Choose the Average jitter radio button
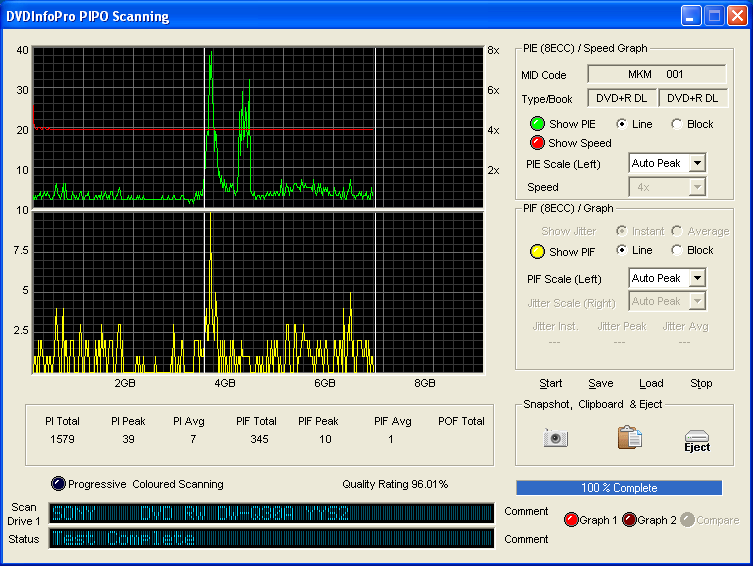The width and height of the screenshot is (753, 566). tap(677, 231)
